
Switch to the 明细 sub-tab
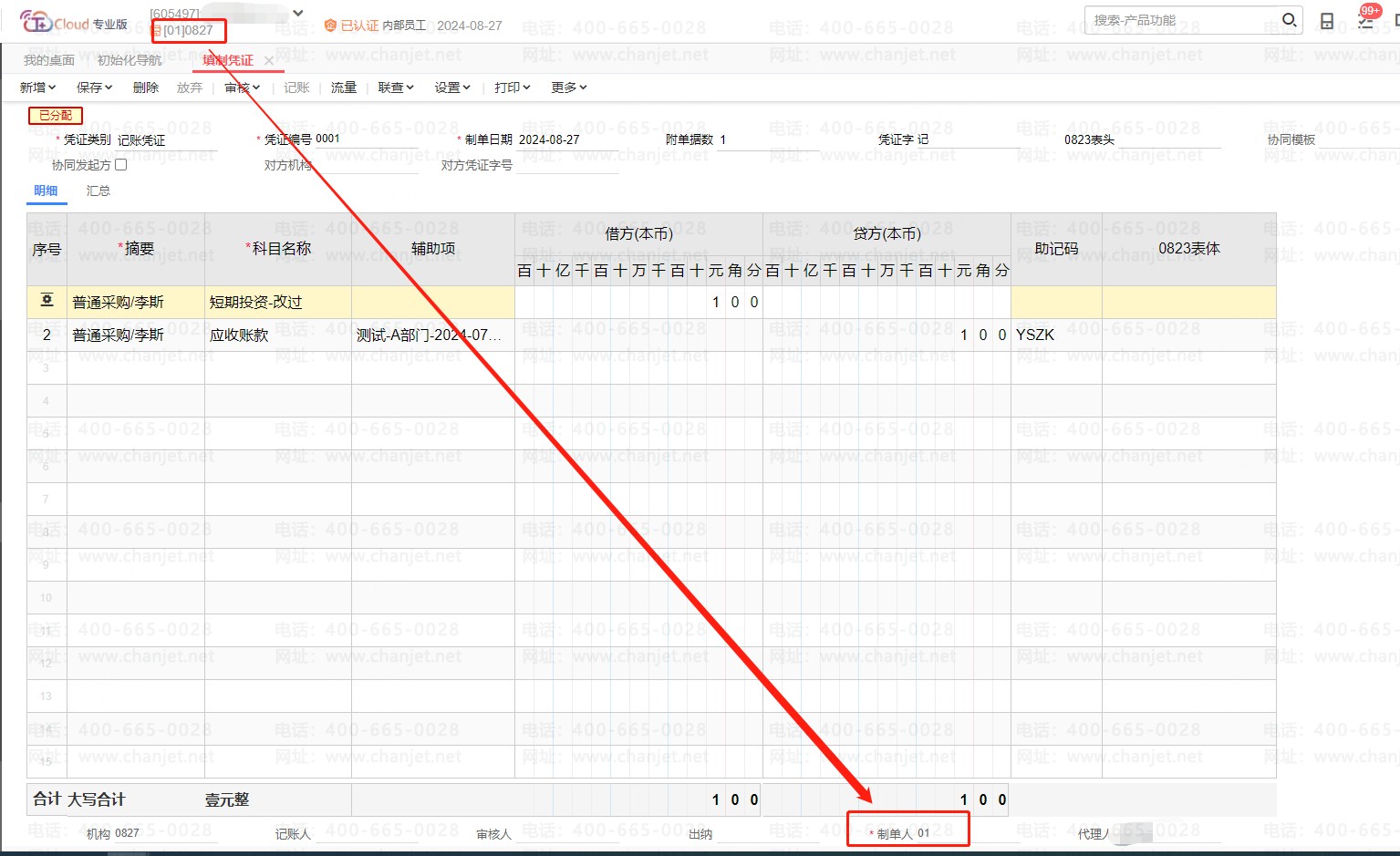46,191
